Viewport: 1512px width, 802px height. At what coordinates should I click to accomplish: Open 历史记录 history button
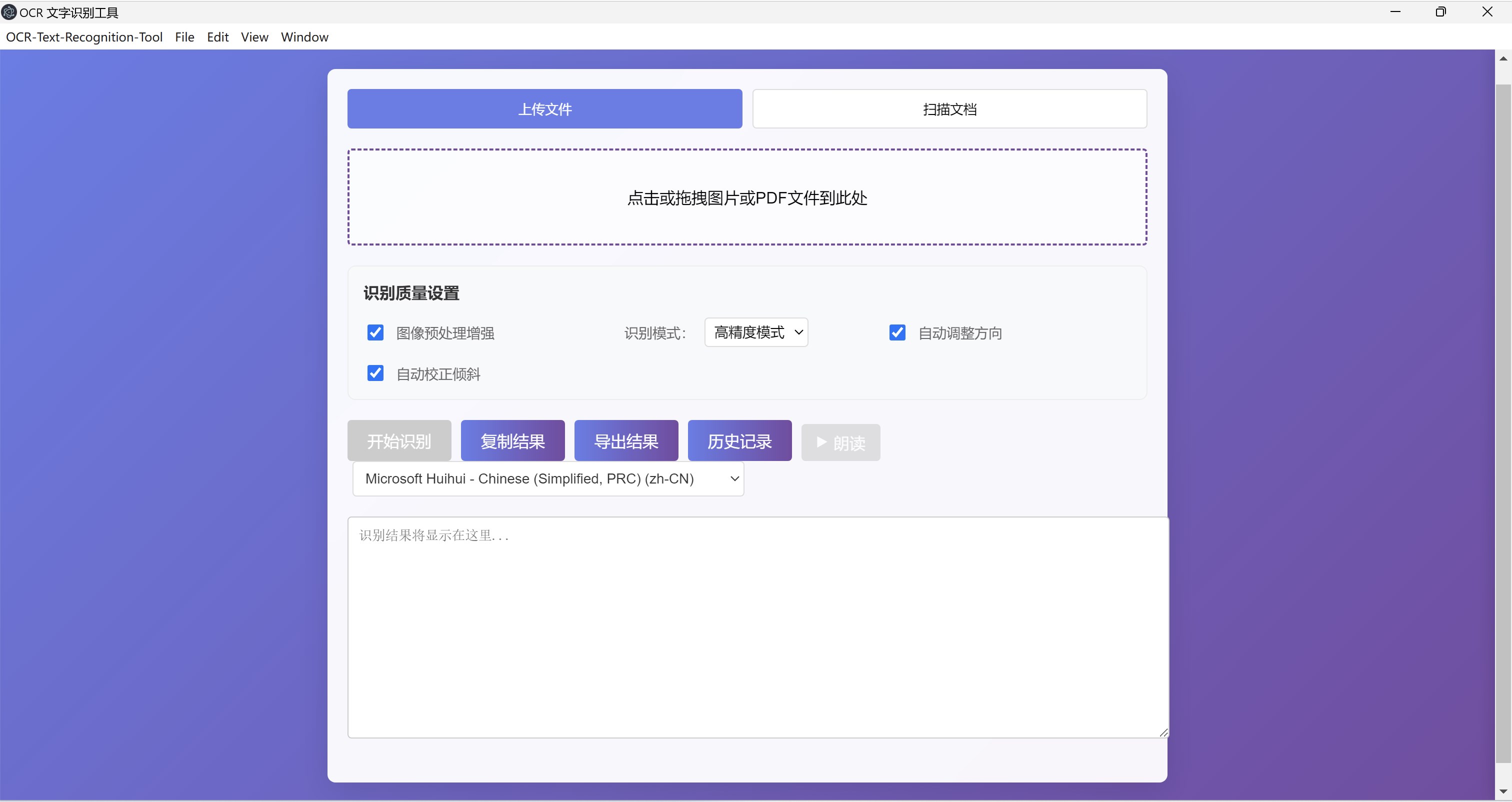coord(739,441)
